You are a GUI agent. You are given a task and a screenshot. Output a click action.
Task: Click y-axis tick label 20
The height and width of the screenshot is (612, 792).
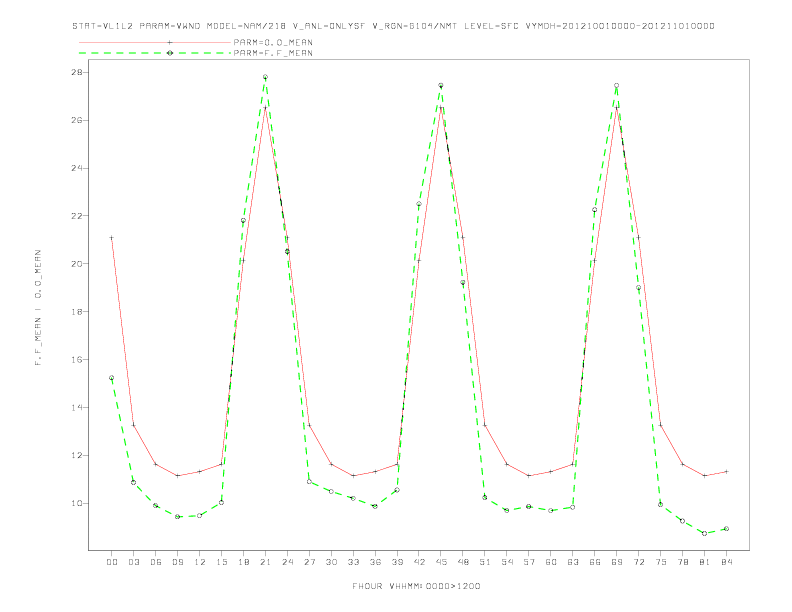coord(77,264)
